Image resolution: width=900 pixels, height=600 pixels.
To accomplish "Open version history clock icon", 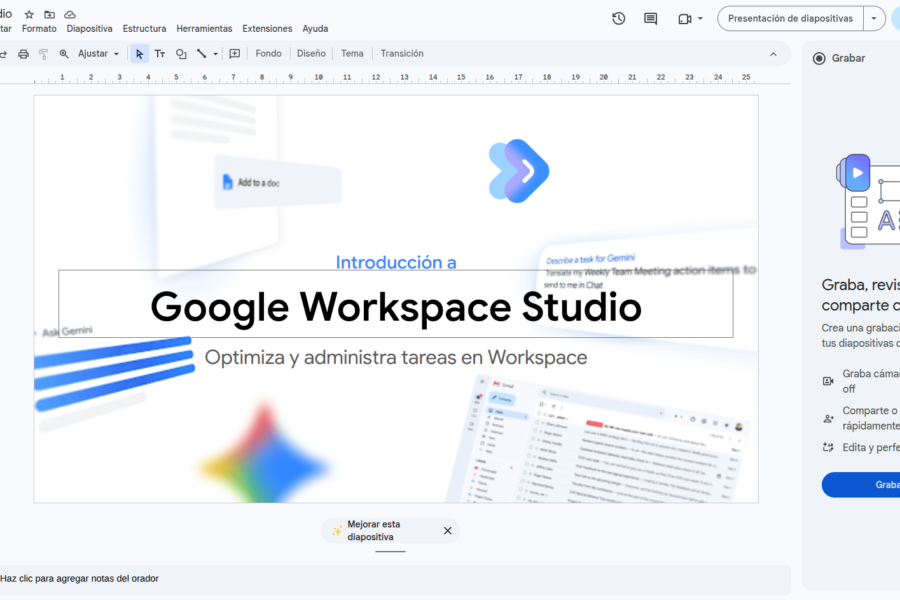I will pos(618,18).
